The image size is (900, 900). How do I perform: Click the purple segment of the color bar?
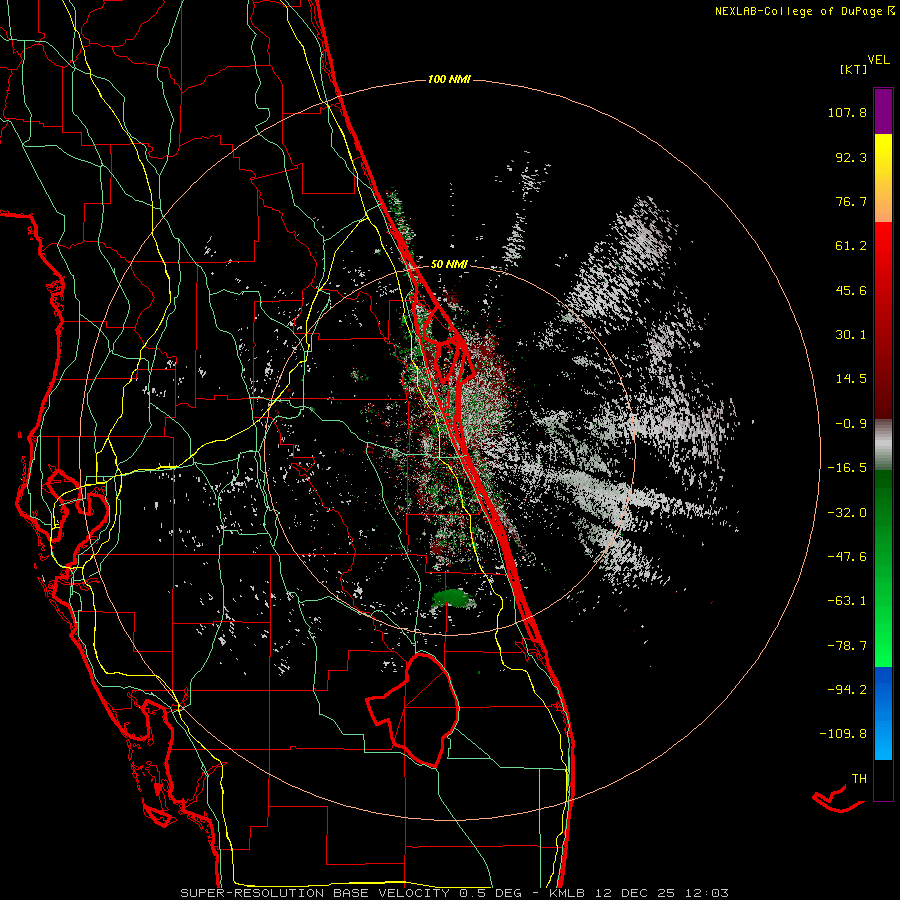click(883, 111)
